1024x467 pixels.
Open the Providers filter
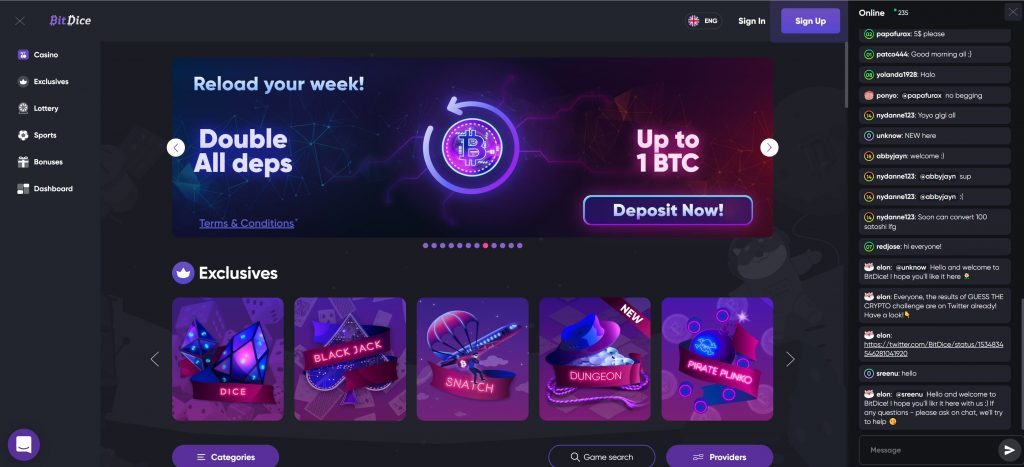click(720, 457)
